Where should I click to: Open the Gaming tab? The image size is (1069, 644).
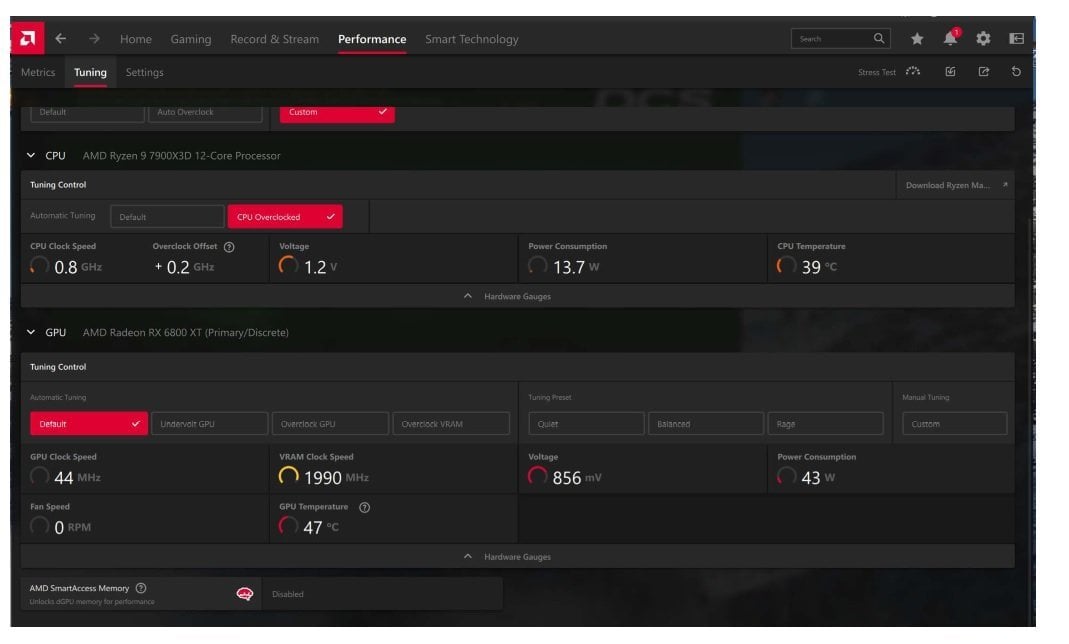[191, 39]
